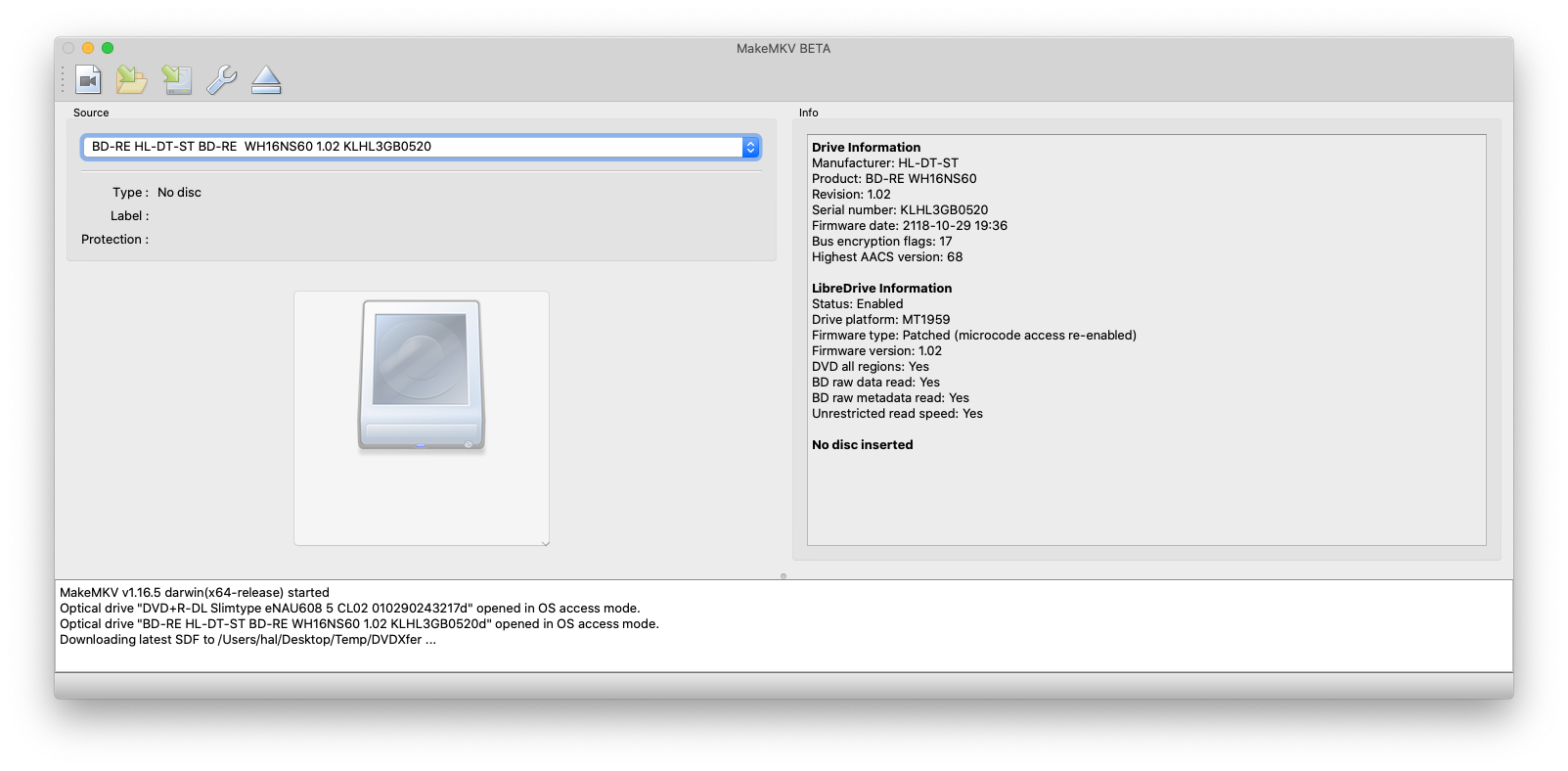Click the 'Protection :' field label
This screenshot has height=771, width=1568.
click(115, 240)
